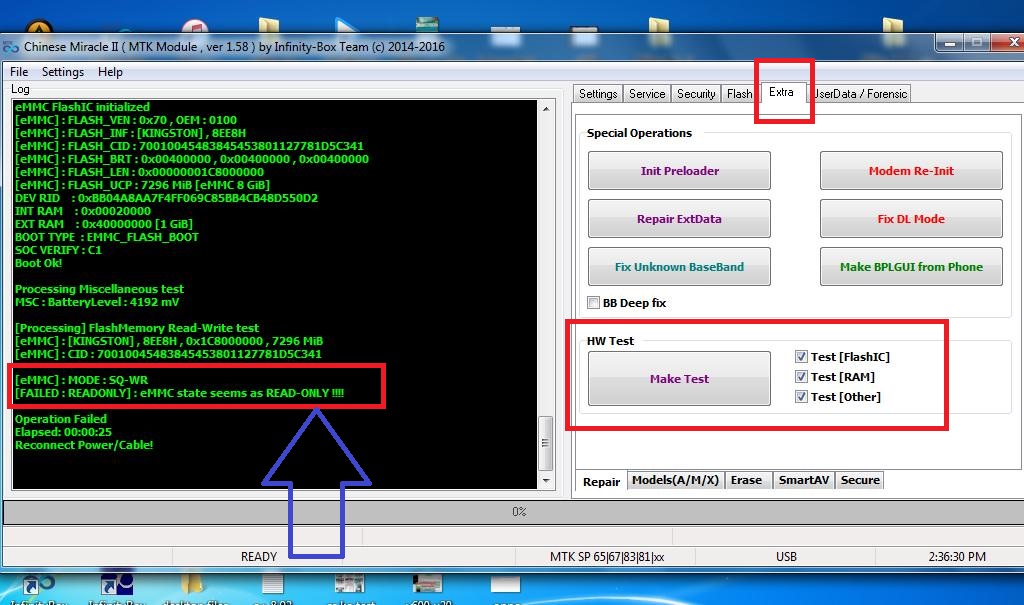Click the log scrollbar down arrow

coord(546,481)
